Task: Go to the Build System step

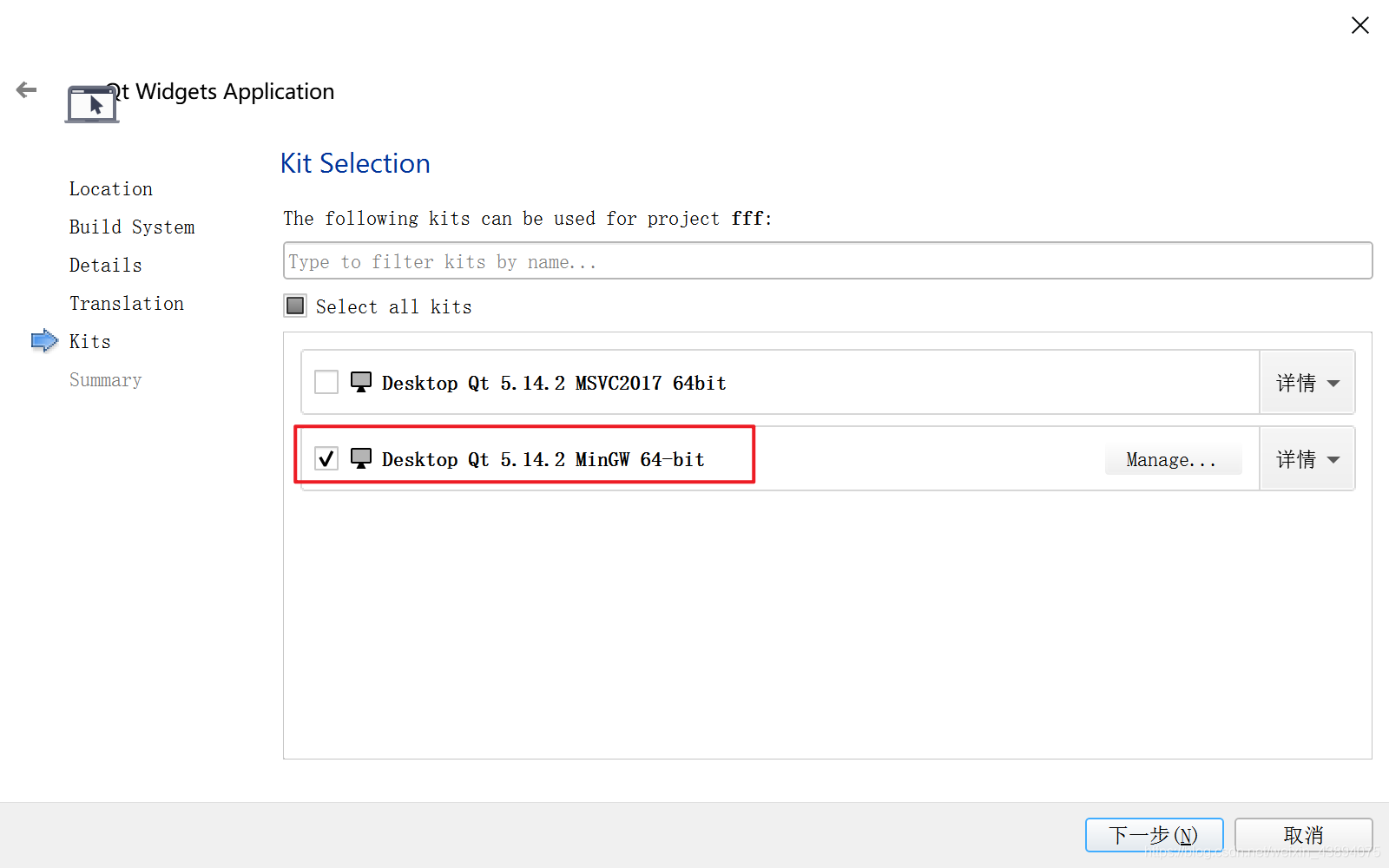Action: click(132, 227)
